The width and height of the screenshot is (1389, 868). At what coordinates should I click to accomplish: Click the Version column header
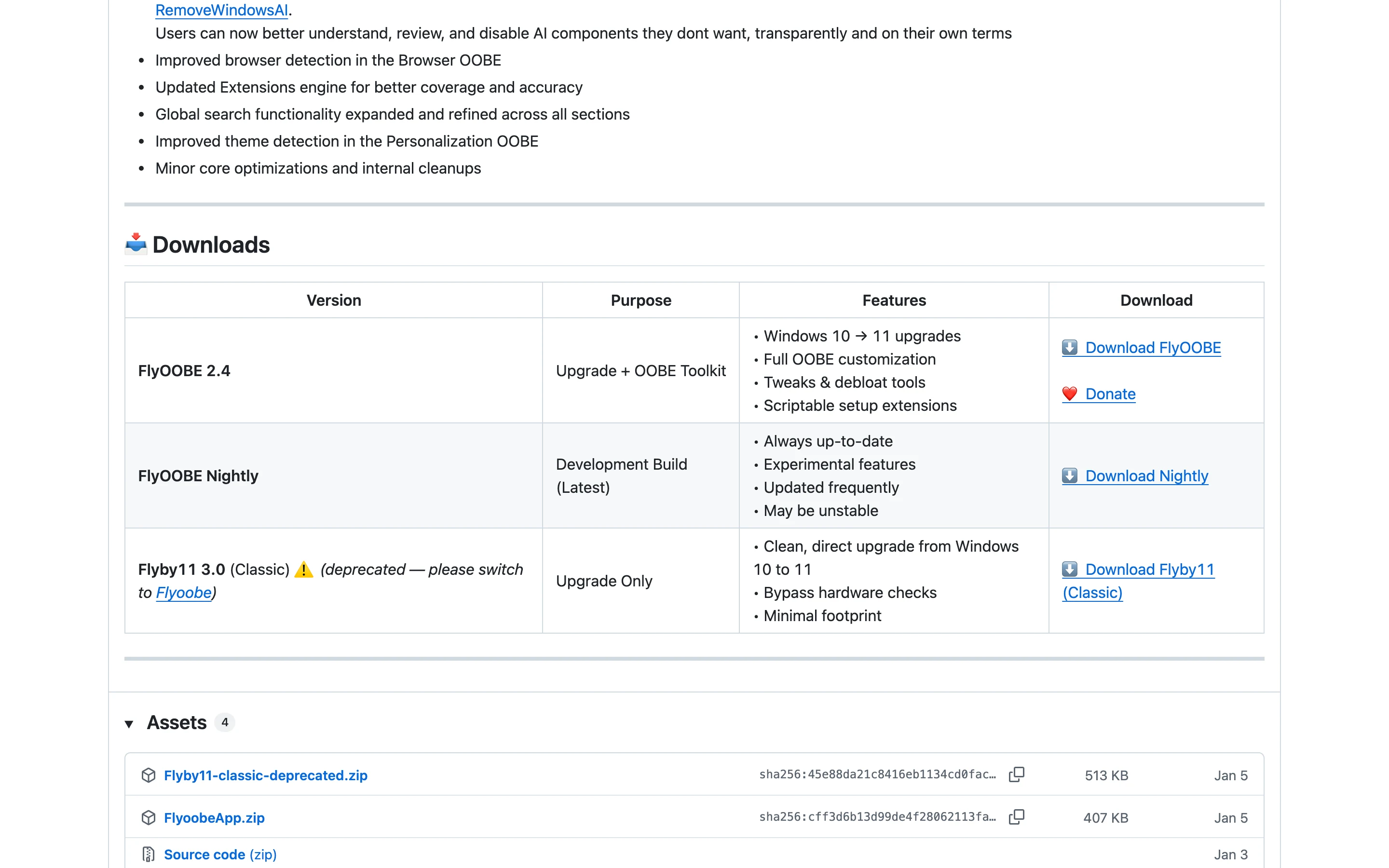(x=333, y=300)
